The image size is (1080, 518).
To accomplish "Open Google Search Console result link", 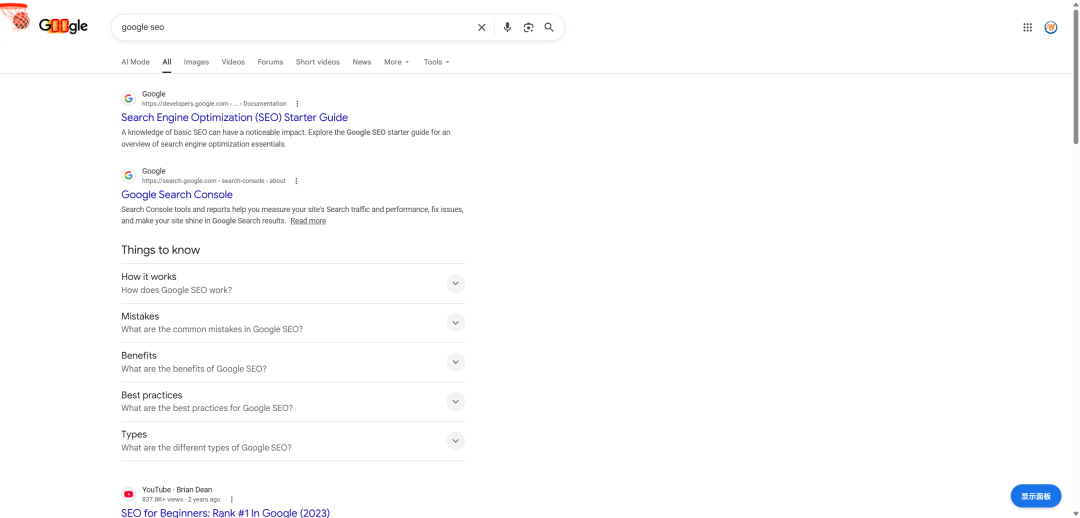I will coord(177,195).
